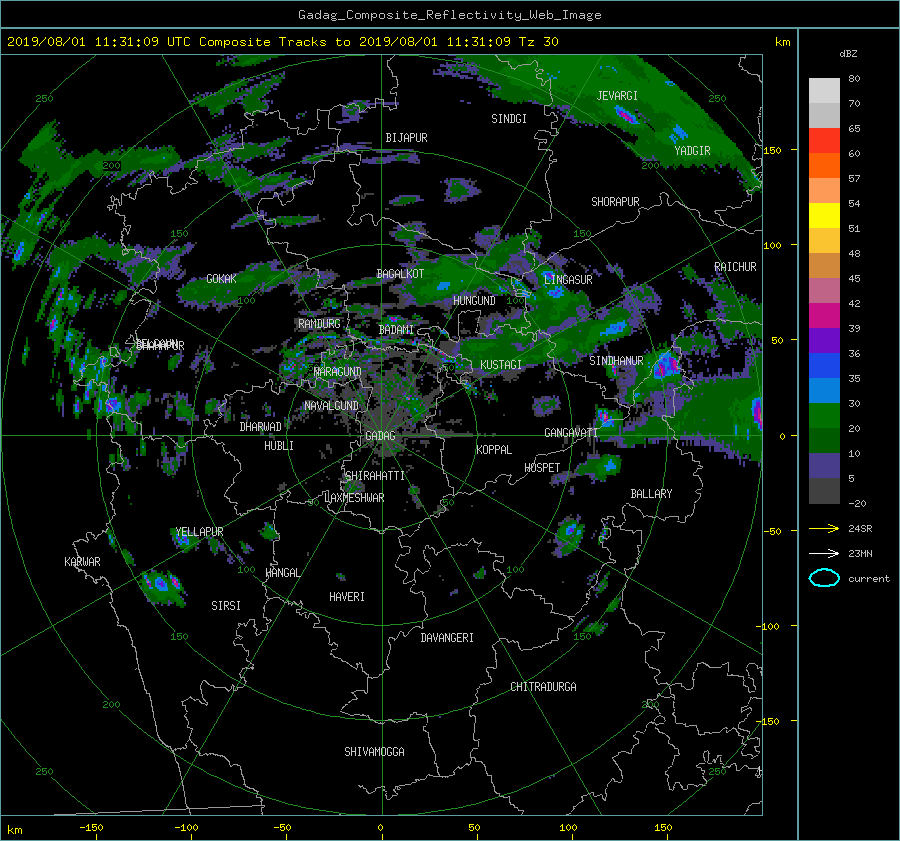Pick the yellow 54 dBZ color swatch
Screen dimensions: 900x841
click(824, 215)
